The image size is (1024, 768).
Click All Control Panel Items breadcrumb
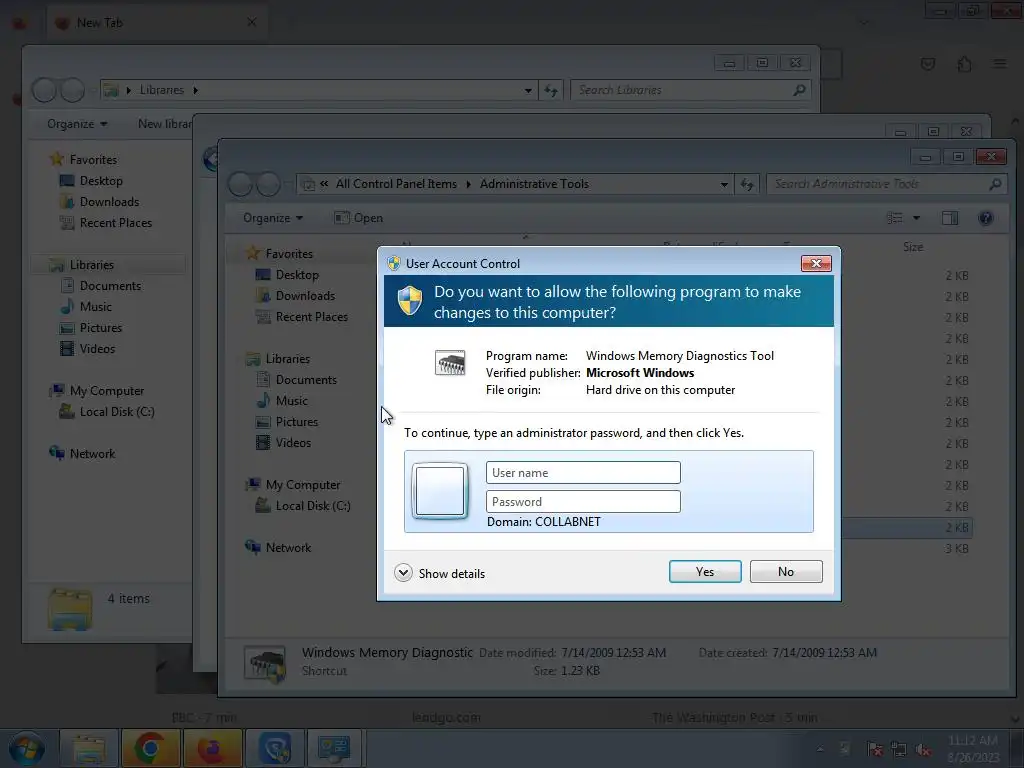click(x=396, y=184)
